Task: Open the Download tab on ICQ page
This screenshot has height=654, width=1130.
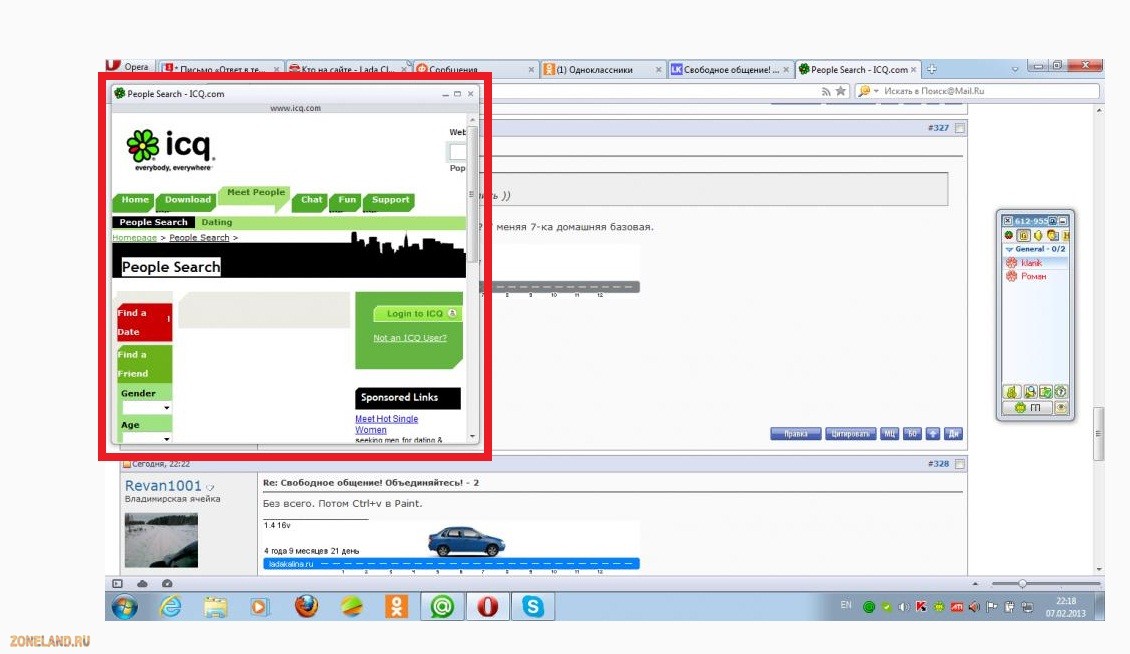Action: pyautogui.click(x=187, y=200)
